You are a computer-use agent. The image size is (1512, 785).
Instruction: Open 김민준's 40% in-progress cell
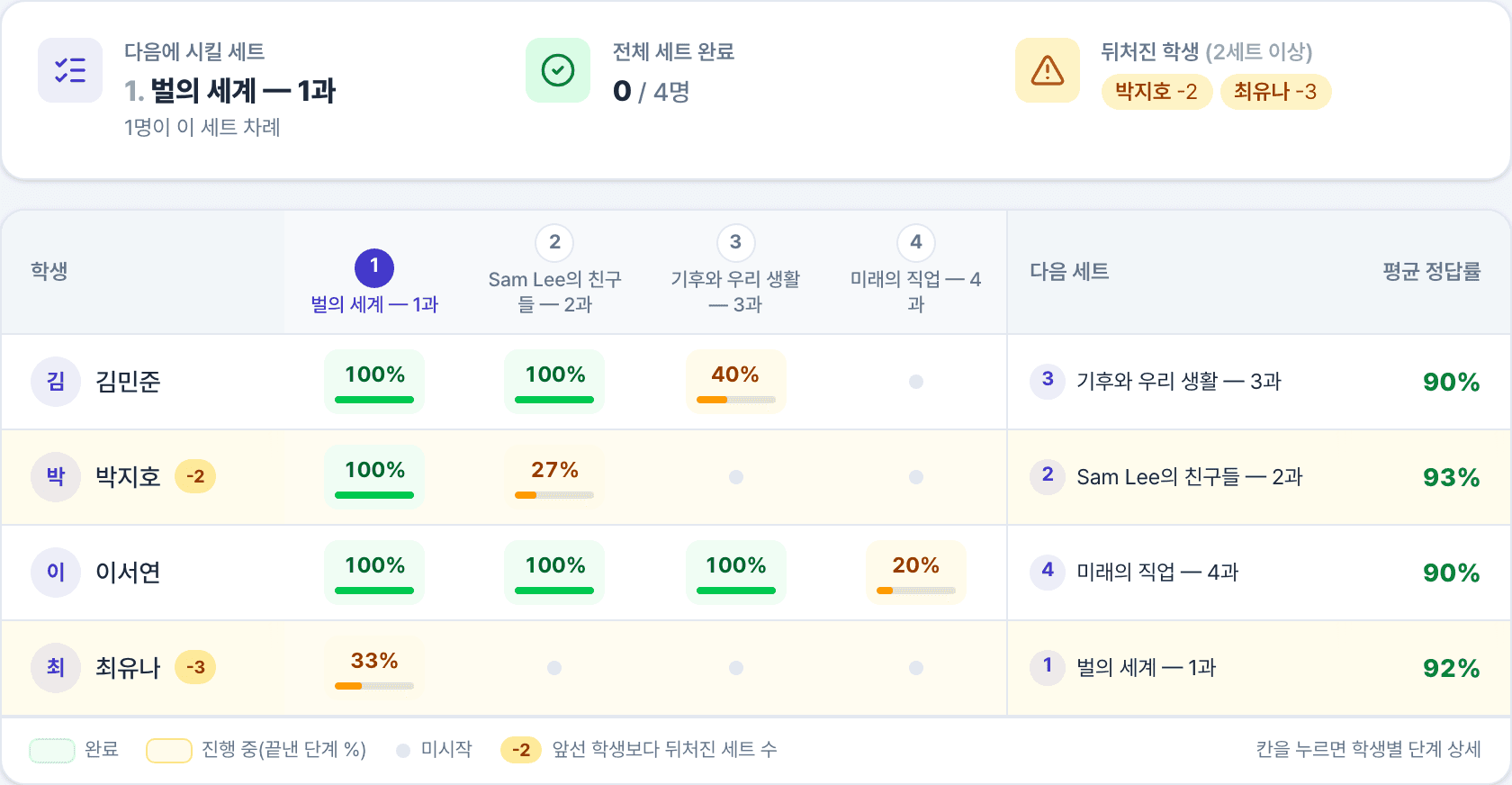click(736, 382)
